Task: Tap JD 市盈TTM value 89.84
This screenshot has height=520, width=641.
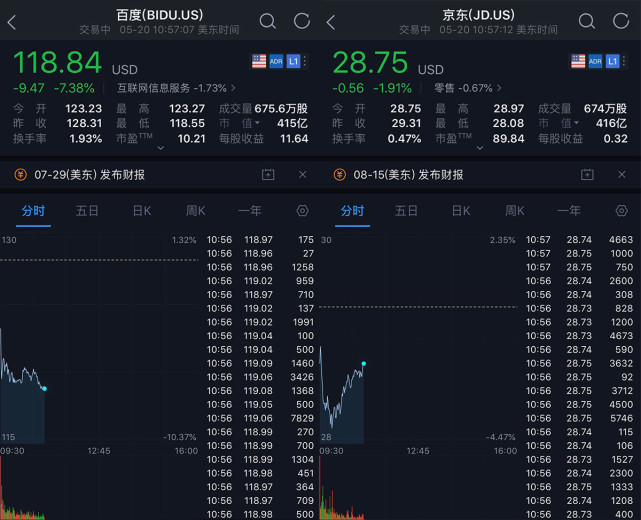Action: tap(509, 139)
